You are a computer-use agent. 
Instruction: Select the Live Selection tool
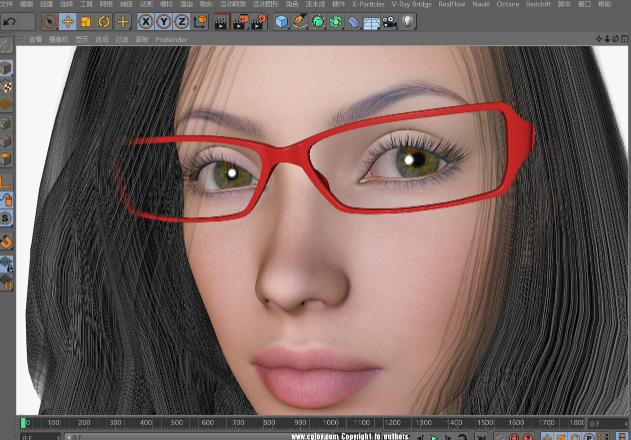coord(49,21)
